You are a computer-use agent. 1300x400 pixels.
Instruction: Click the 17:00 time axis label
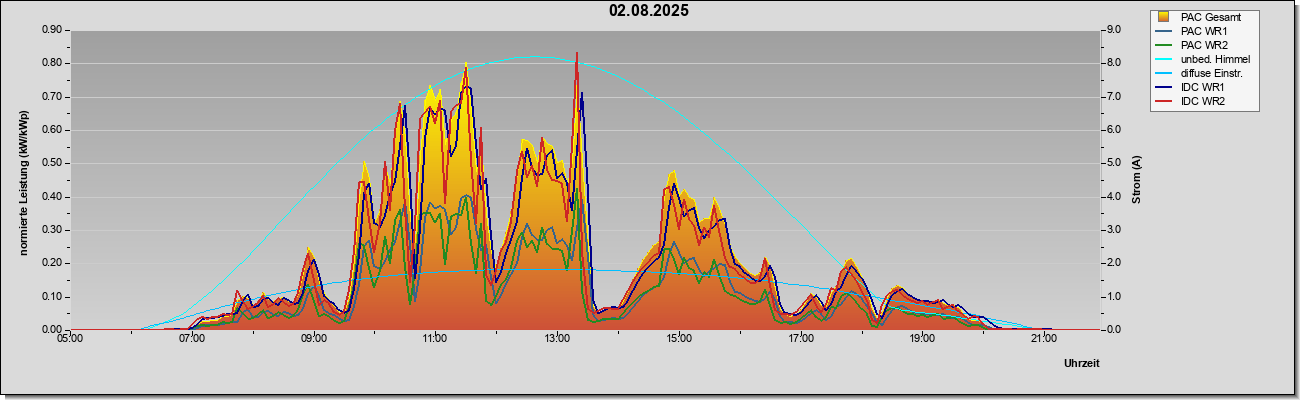pos(800,340)
